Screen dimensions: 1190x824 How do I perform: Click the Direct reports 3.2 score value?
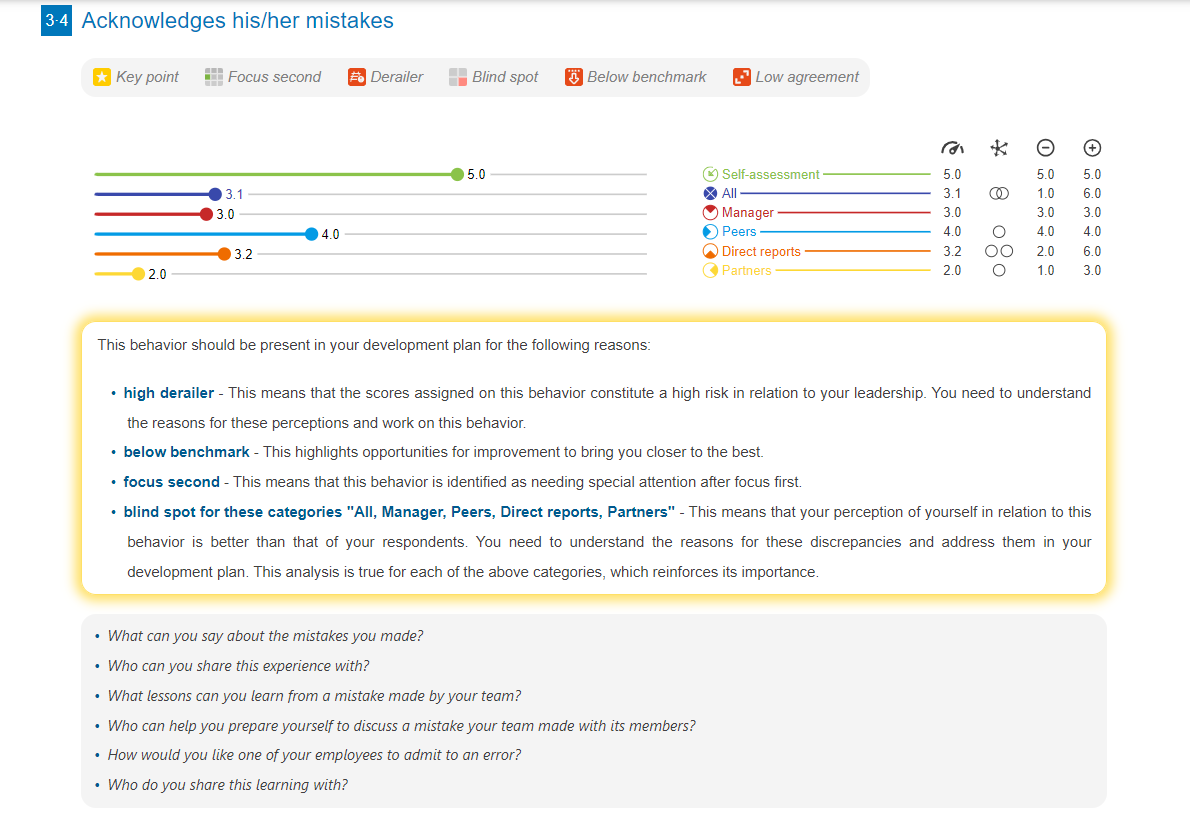pos(952,250)
